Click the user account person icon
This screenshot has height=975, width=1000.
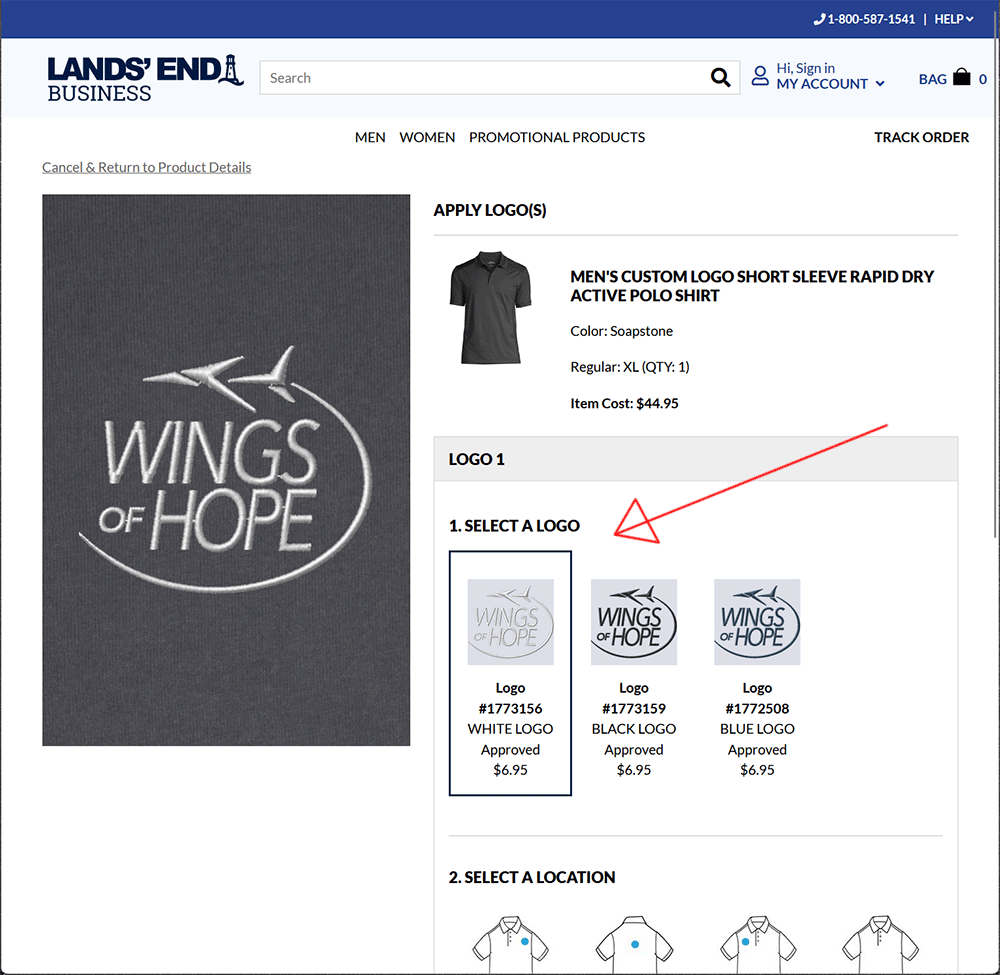tap(760, 76)
